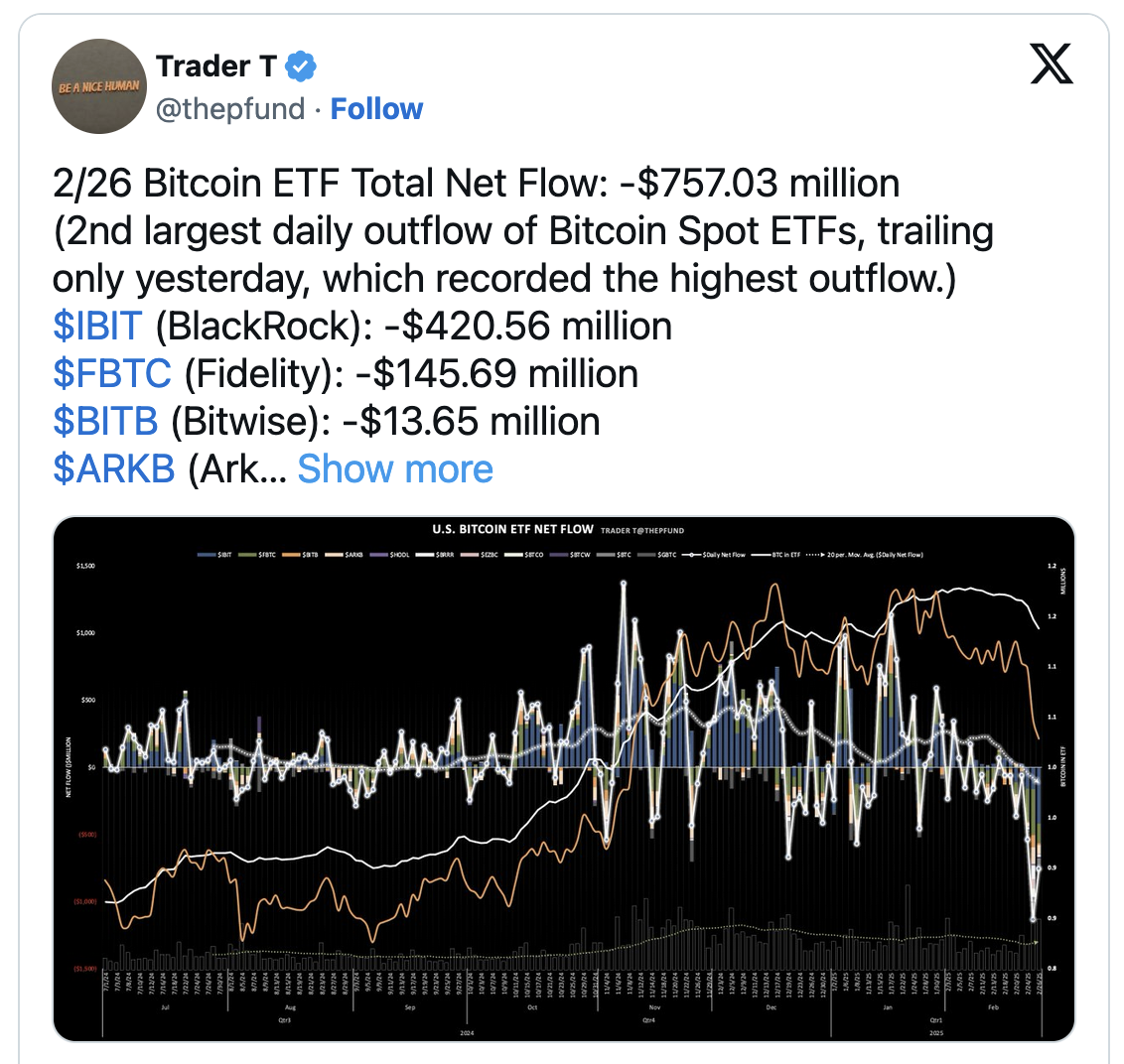1124x1064 pixels.
Task: Expand tweet with Show more
Action: [395, 468]
